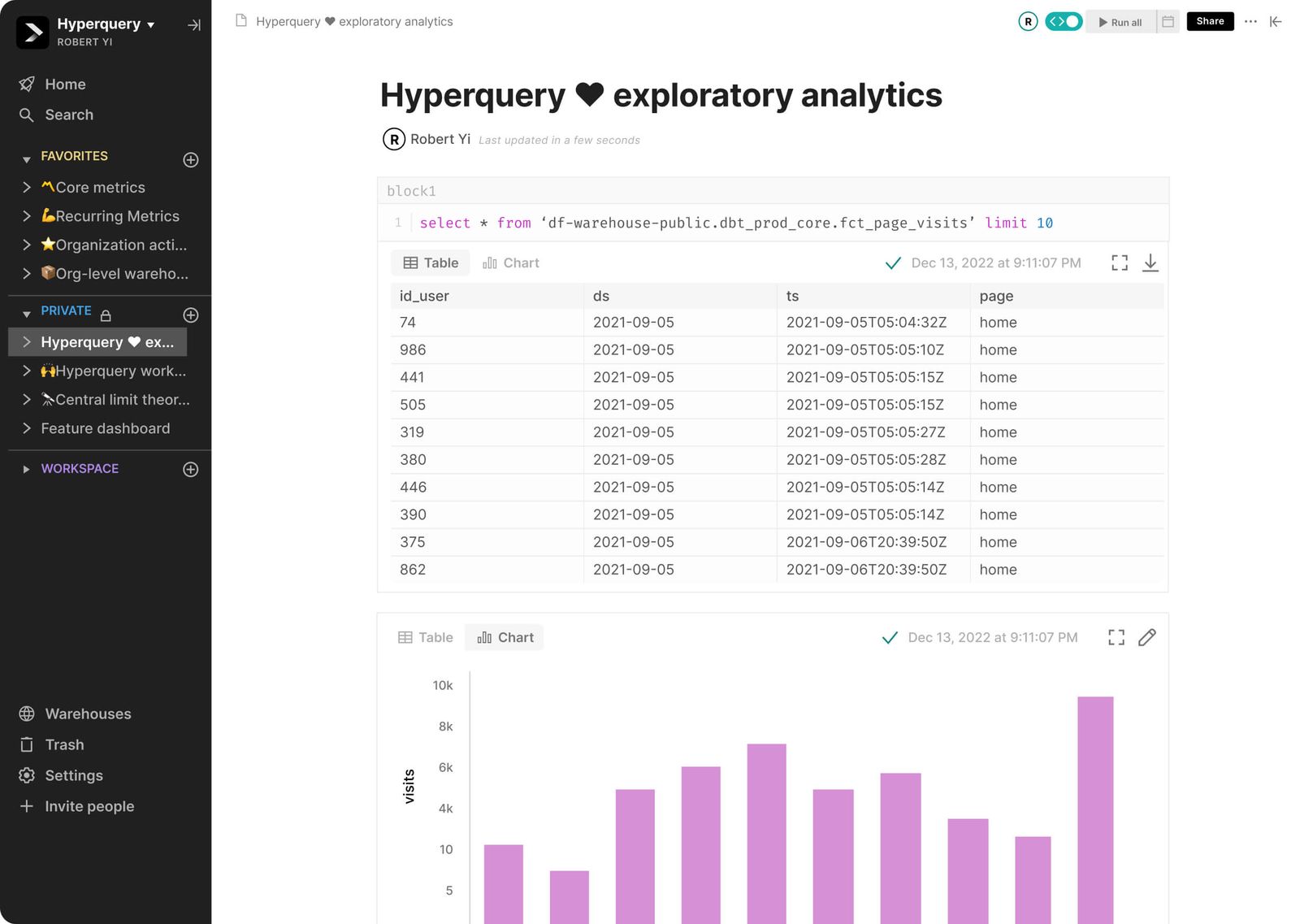The height and width of the screenshot is (924, 1300).
Task: Download the query results
Action: click(1150, 262)
